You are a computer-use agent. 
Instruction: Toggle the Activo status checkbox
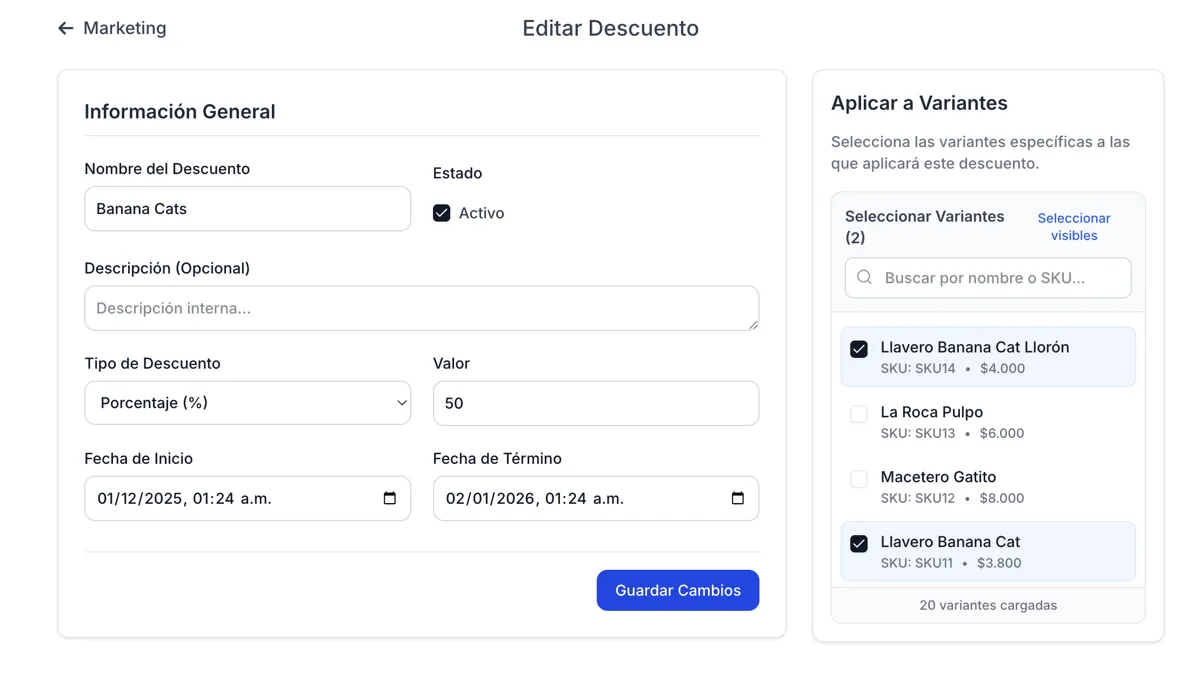(x=441, y=213)
